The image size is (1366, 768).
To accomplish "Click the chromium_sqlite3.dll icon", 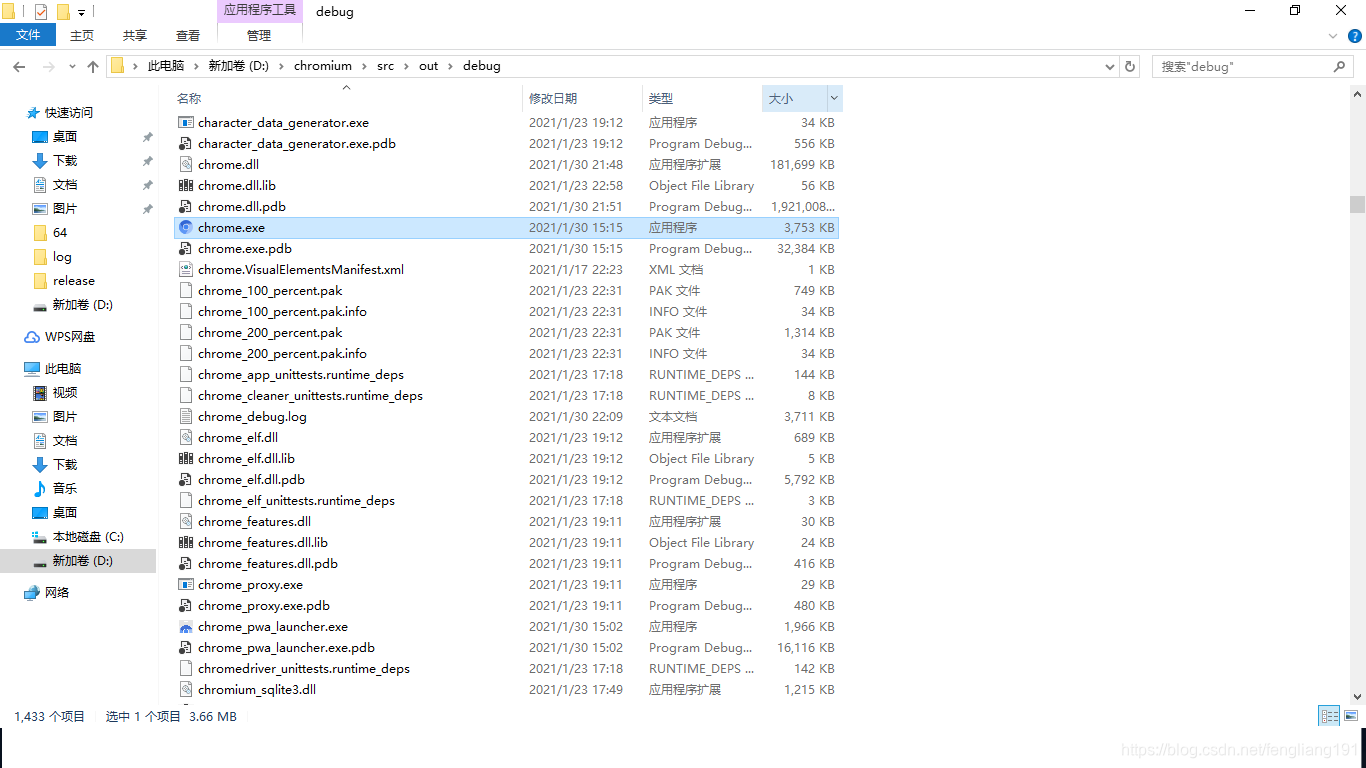I will tap(185, 689).
